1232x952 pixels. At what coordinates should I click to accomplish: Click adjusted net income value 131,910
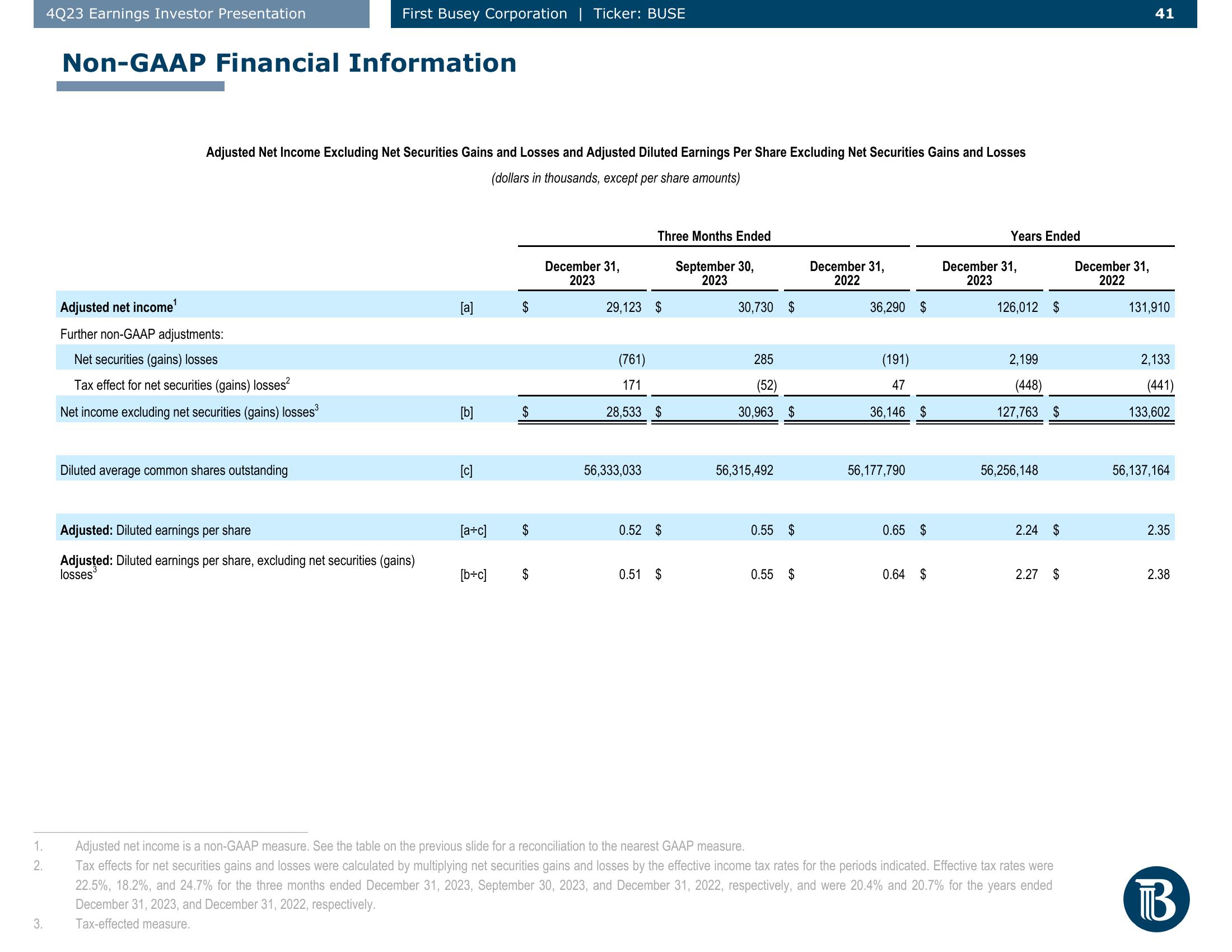(x=1149, y=307)
